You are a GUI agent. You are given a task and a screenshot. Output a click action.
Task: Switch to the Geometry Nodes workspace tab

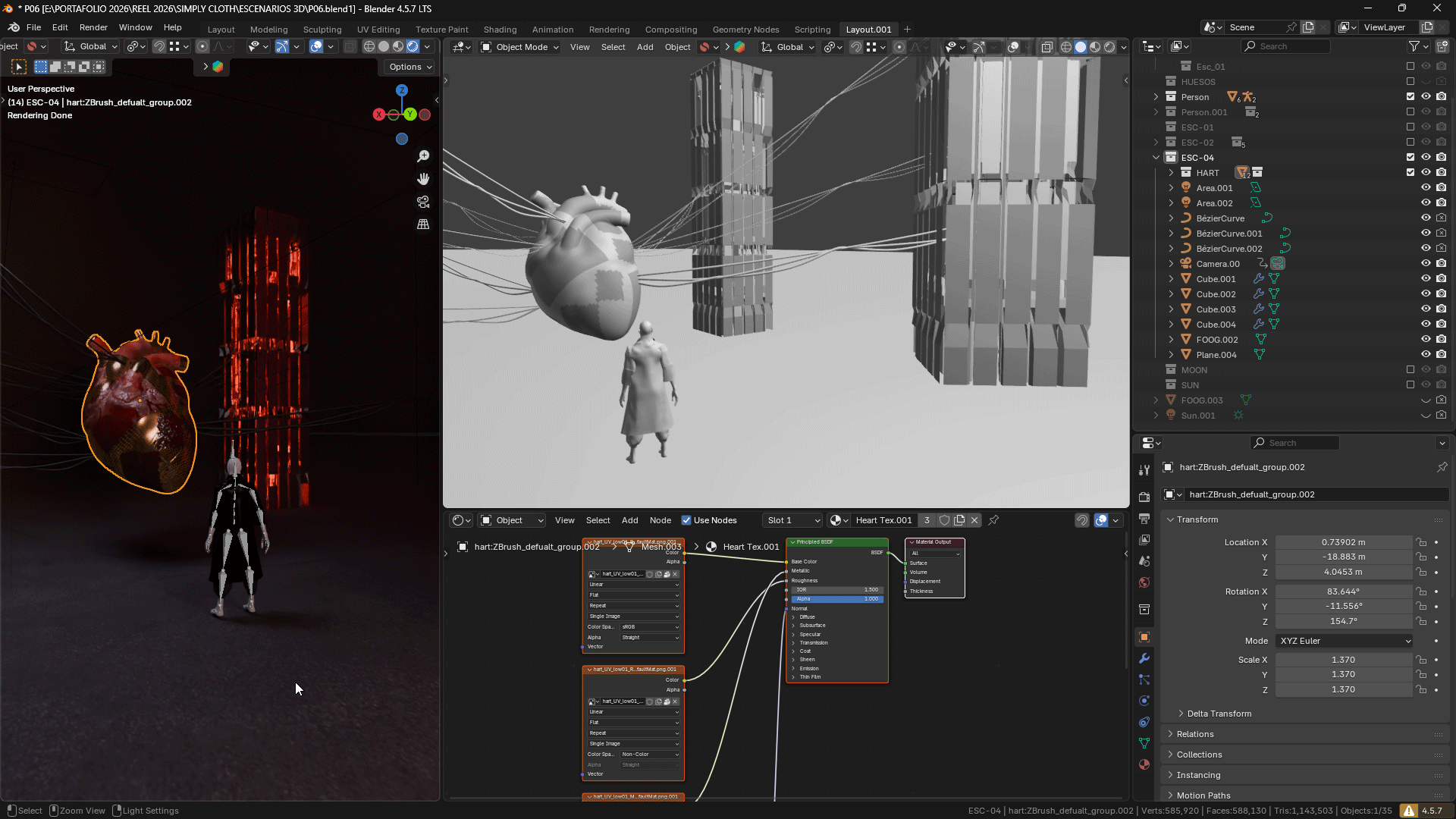coord(745,30)
